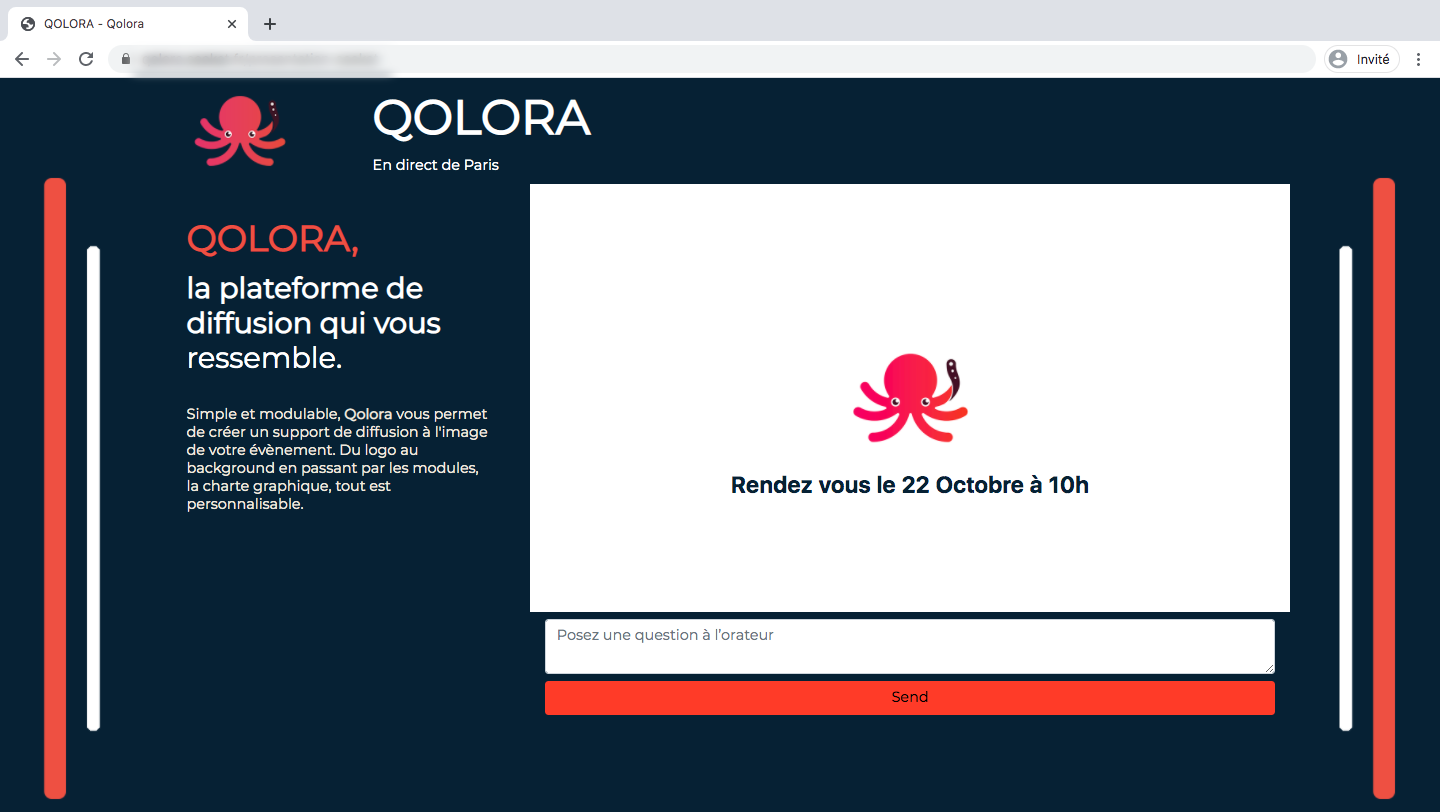The height and width of the screenshot is (812, 1440).
Task: Click the octopus image in the video area
Action: click(x=910, y=398)
